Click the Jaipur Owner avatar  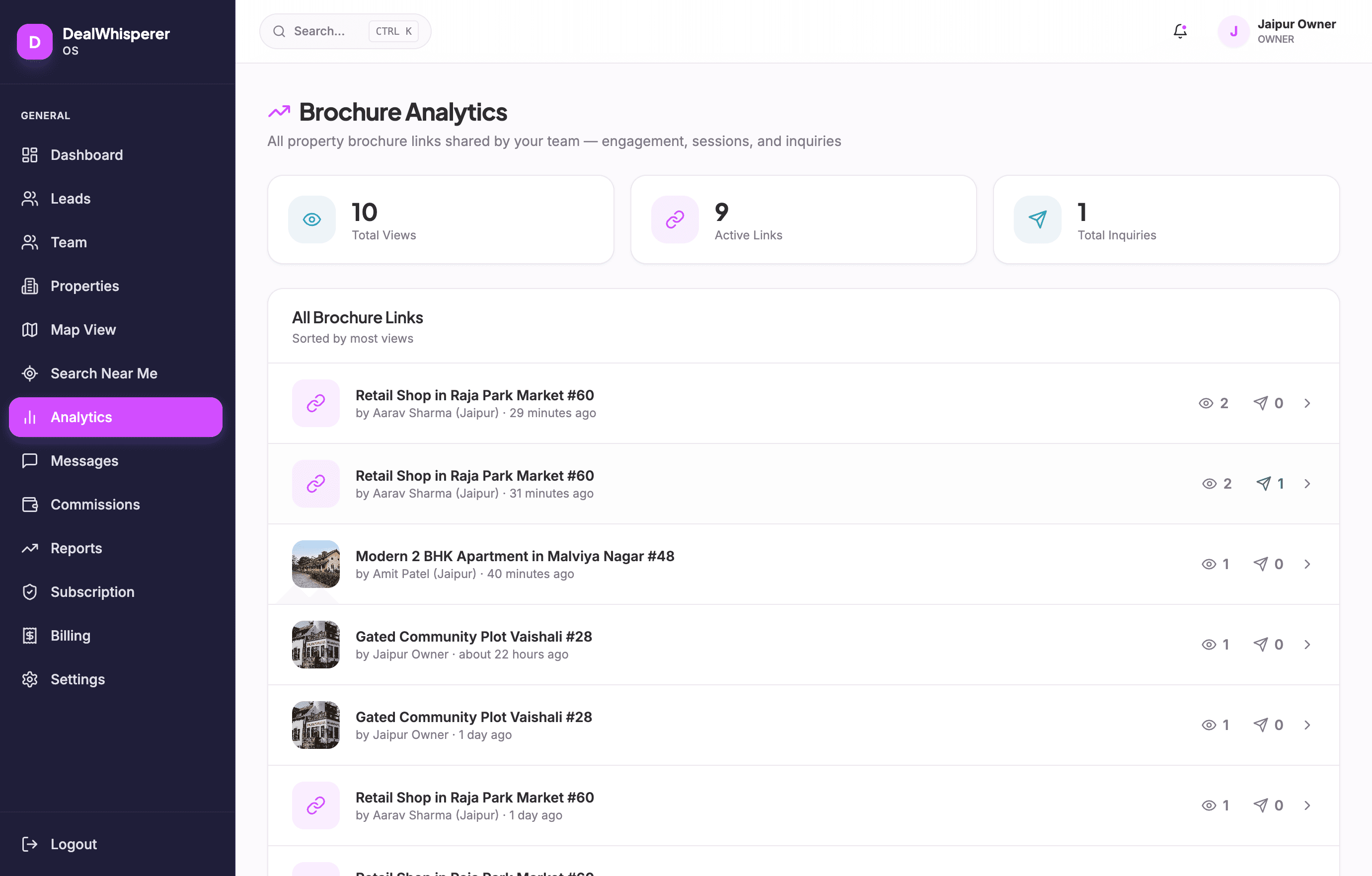coord(1233,31)
